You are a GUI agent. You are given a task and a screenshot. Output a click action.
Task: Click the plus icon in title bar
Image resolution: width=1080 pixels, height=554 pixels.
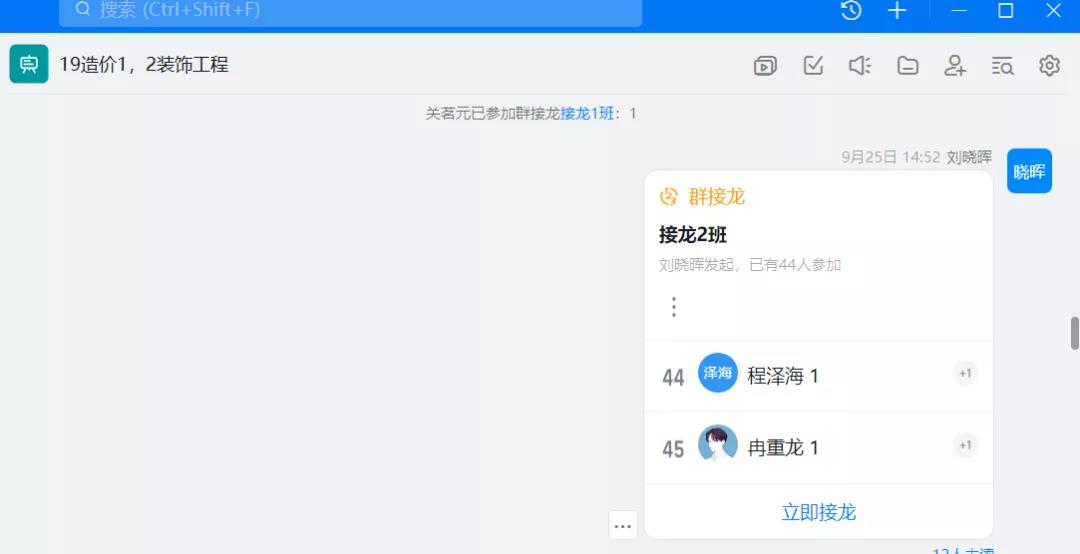pyautogui.click(x=897, y=11)
